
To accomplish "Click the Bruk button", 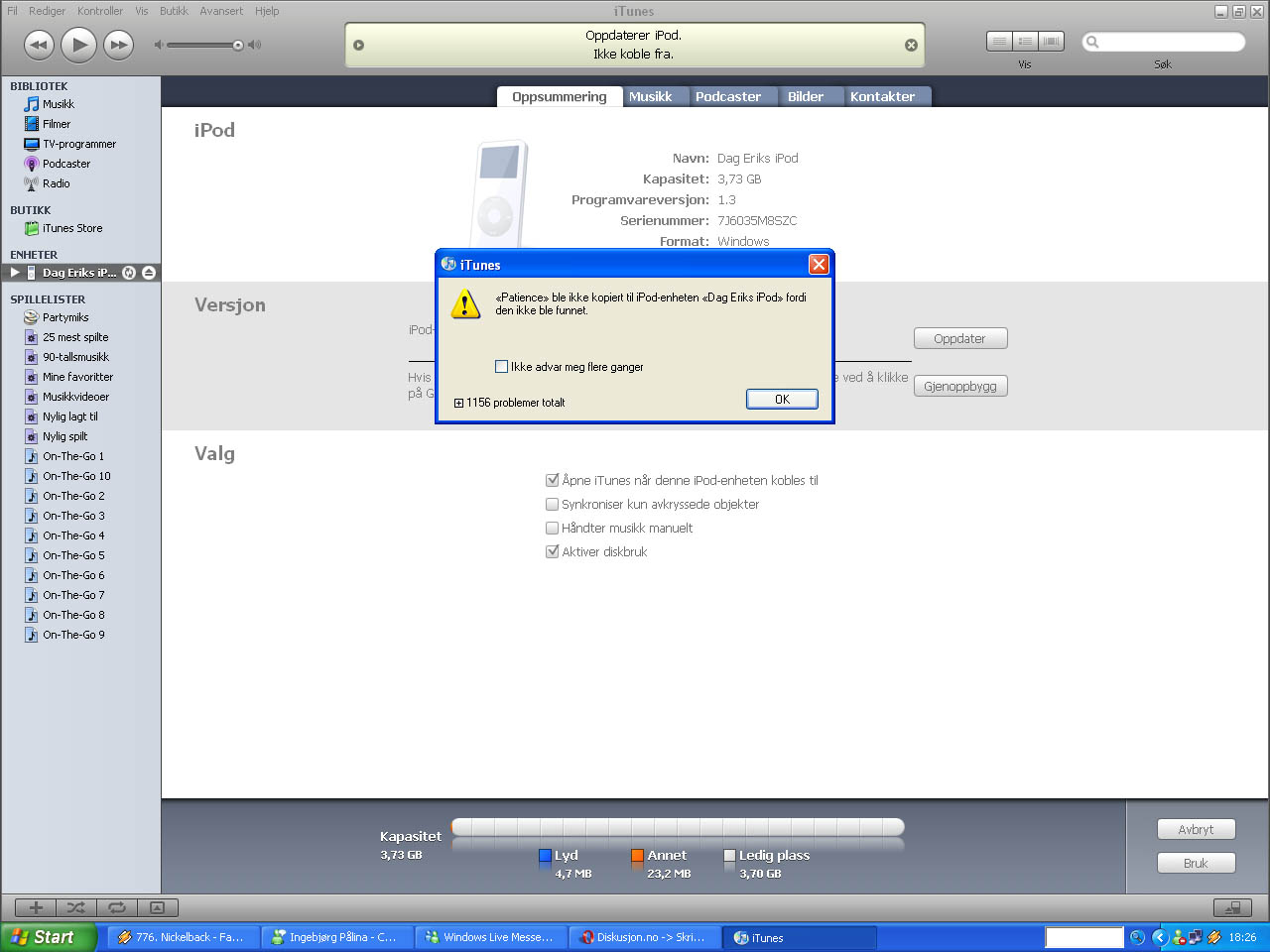I will (x=1196, y=863).
